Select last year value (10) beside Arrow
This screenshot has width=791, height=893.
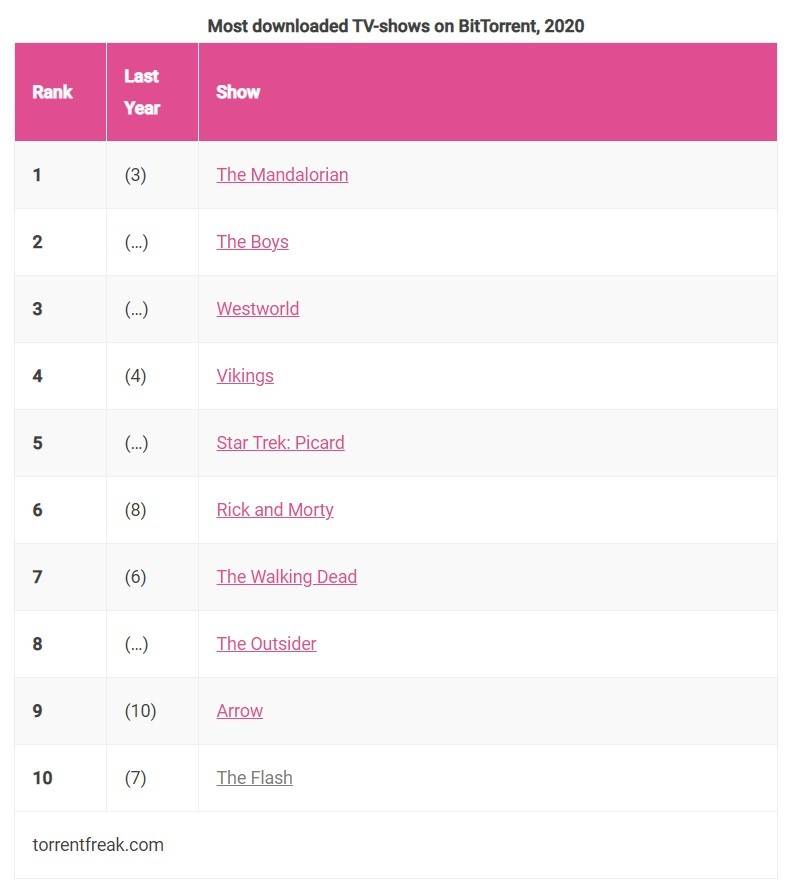click(140, 711)
